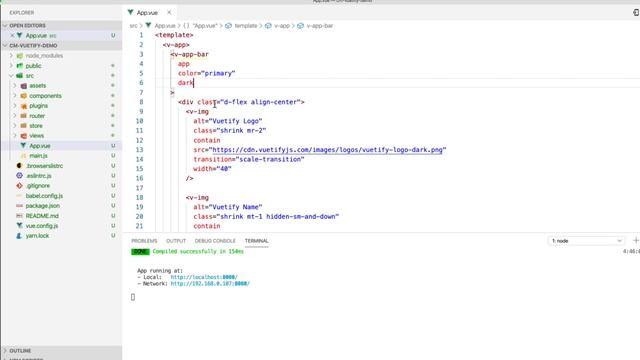640x360 pixels.
Task: Click the terminal cursor prompt box
Action: (x=133, y=297)
